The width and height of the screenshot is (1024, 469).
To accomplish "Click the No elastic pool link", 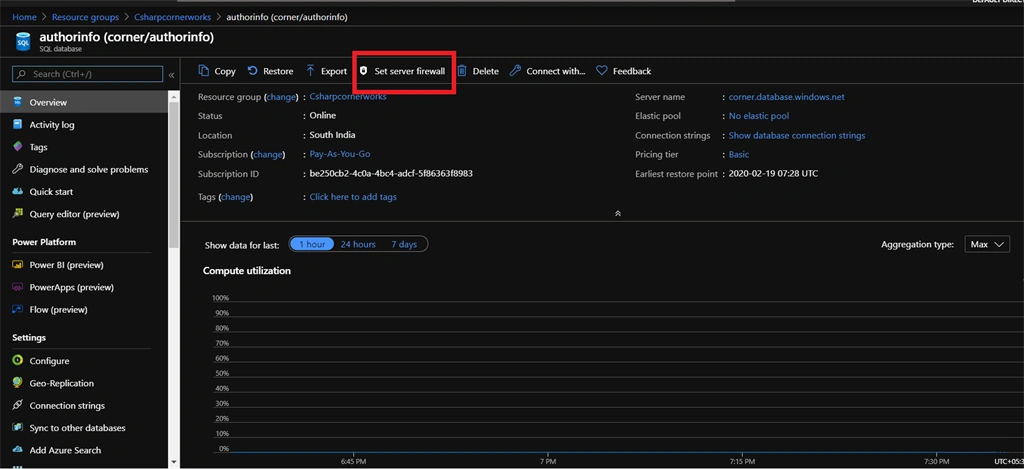I will click(759, 116).
